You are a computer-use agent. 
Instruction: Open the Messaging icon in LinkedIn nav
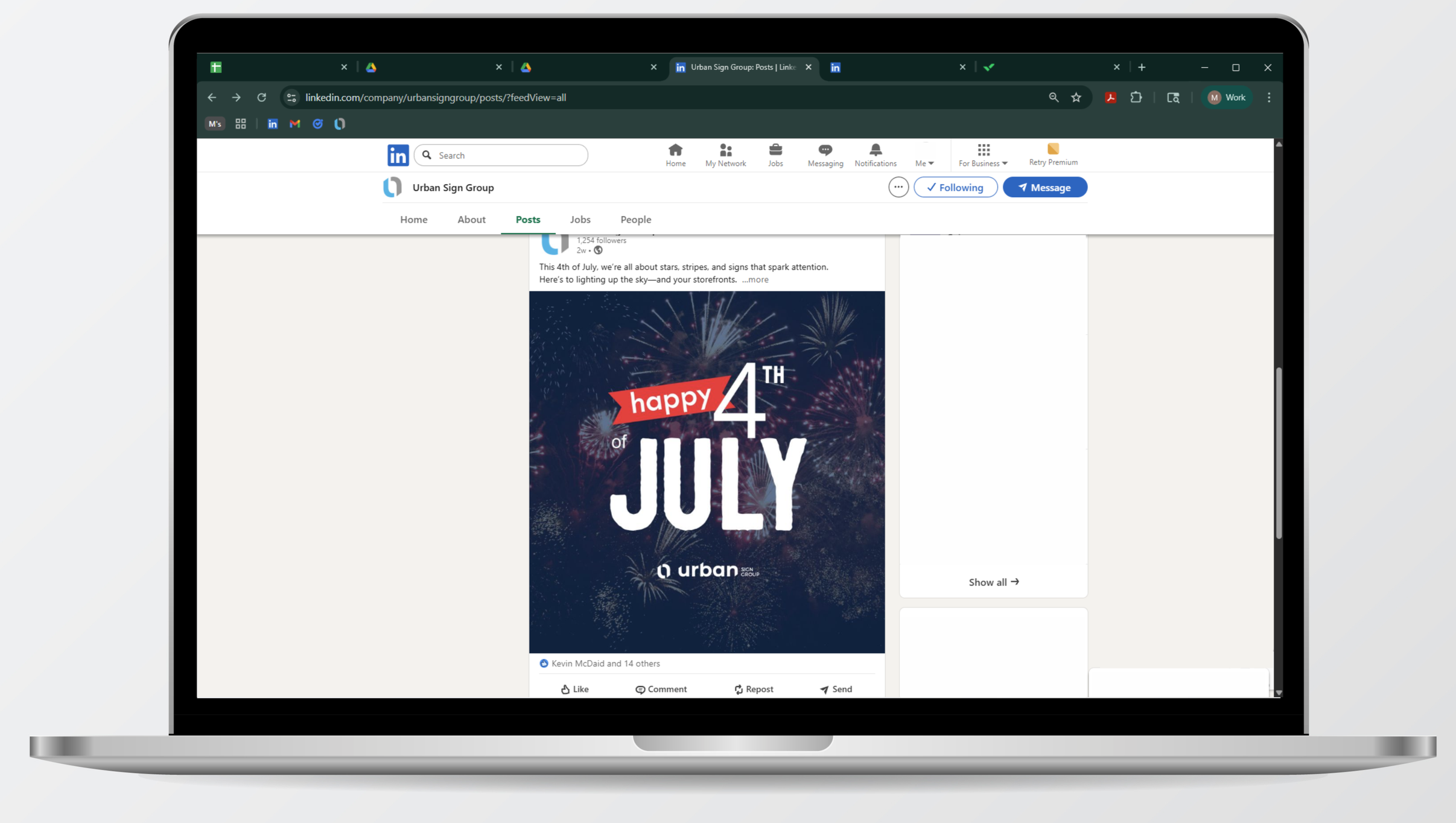click(825, 154)
